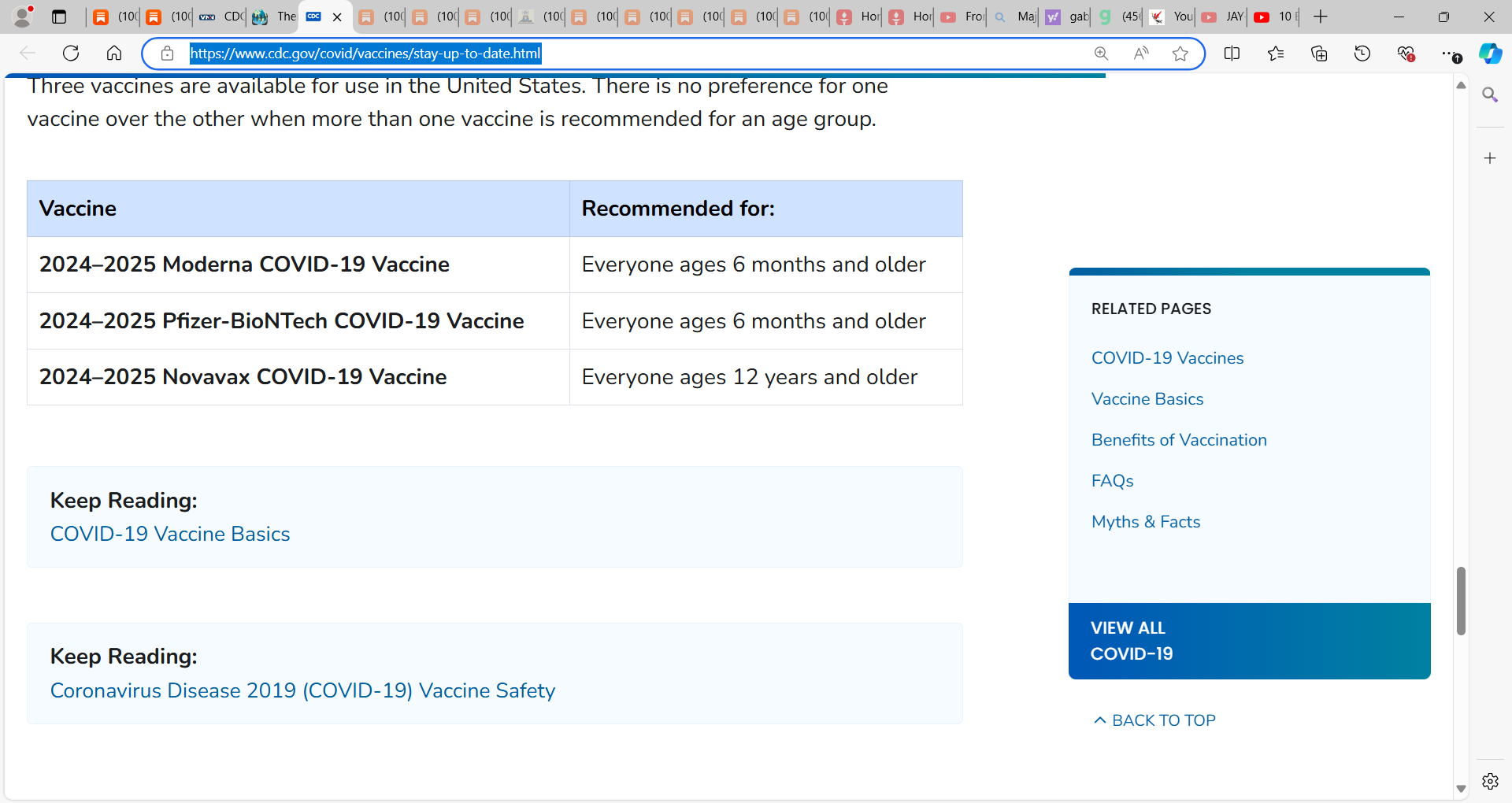Open the zoom magnifier in address bar

click(x=1101, y=54)
